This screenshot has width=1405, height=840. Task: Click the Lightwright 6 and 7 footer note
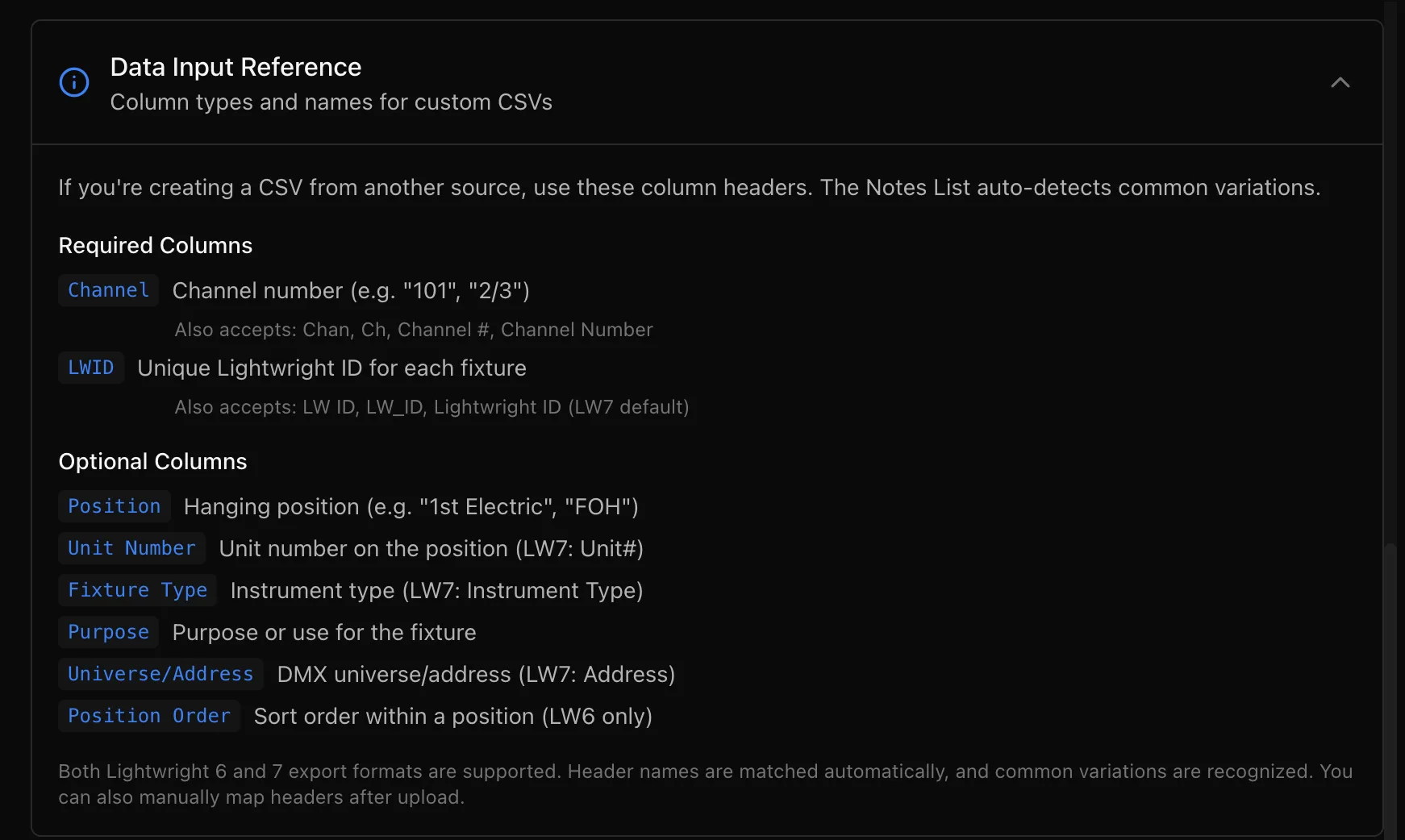pos(705,784)
